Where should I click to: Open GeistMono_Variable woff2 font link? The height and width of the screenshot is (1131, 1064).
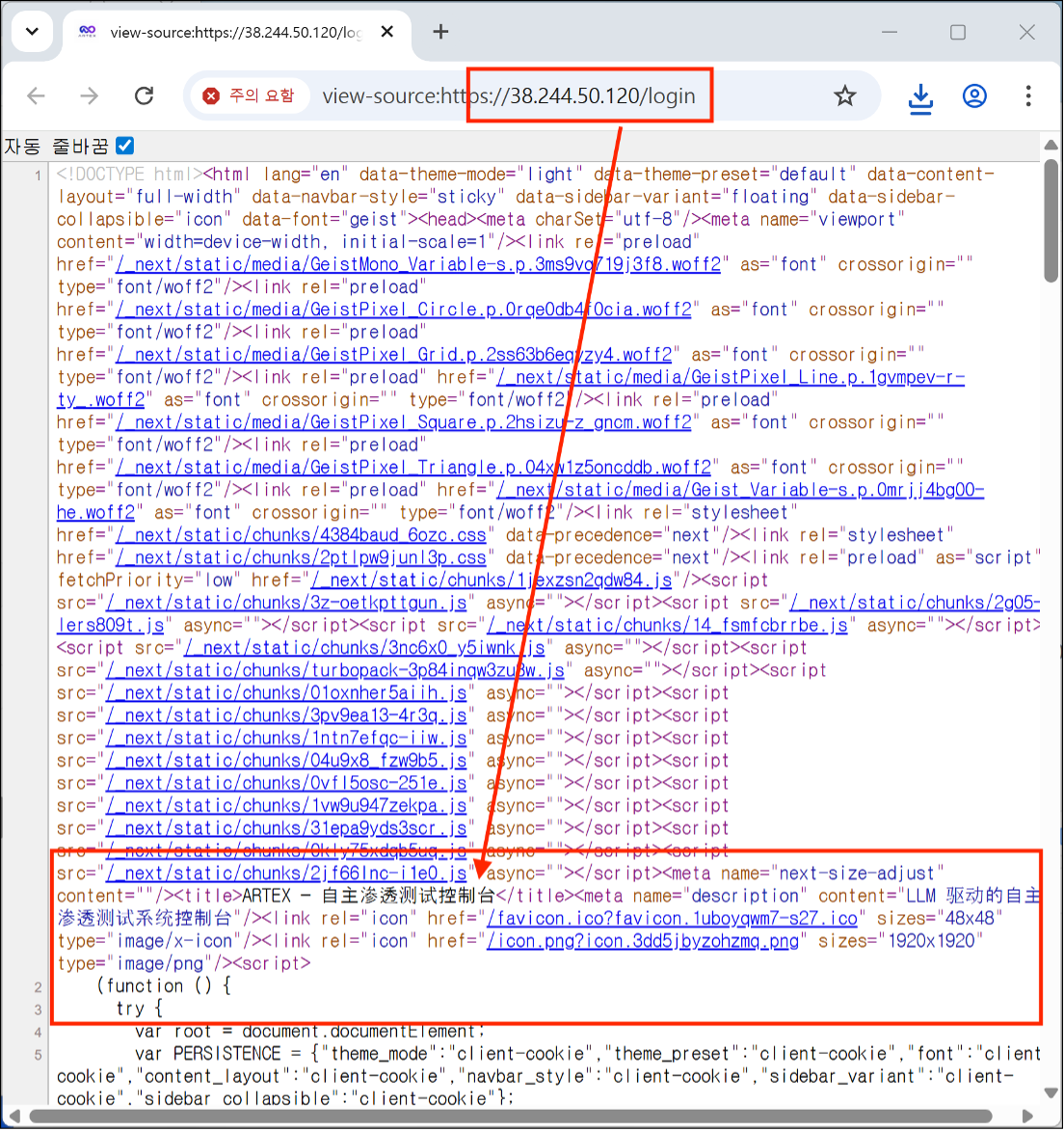coord(418,265)
